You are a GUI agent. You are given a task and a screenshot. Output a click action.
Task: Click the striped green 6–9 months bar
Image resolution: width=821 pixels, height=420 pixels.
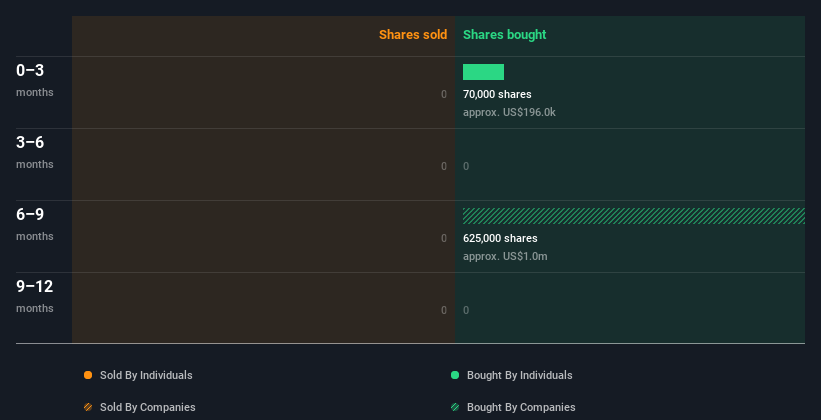[633, 216]
